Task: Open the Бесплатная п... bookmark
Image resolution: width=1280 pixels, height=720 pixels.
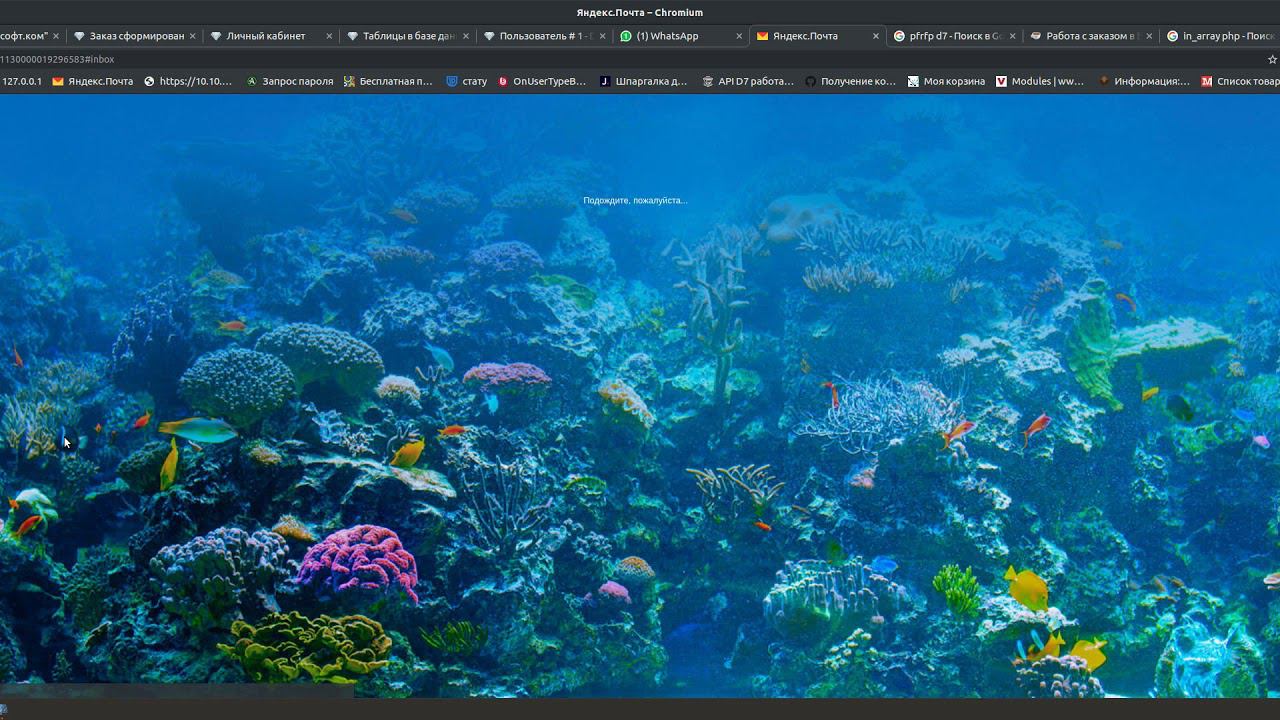Action: point(387,81)
